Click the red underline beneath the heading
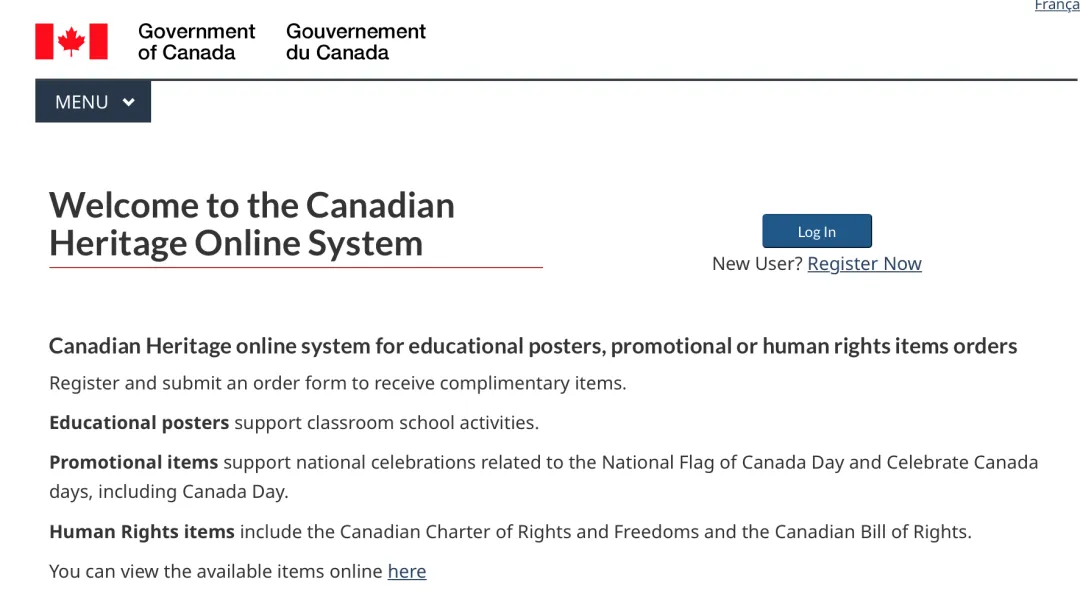 point(296,268)
